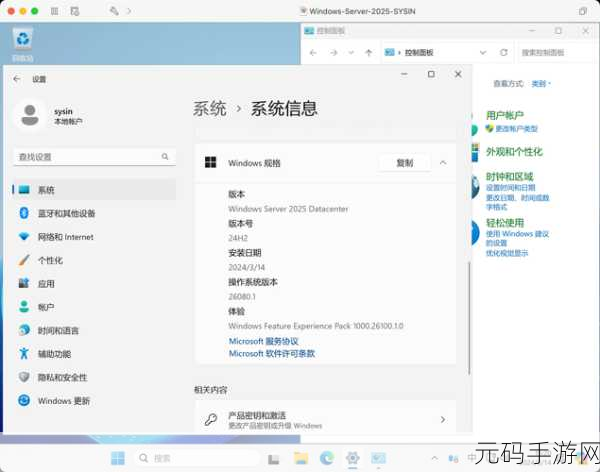Click the 26080.1 OS build value

click(x=242, y=297)
